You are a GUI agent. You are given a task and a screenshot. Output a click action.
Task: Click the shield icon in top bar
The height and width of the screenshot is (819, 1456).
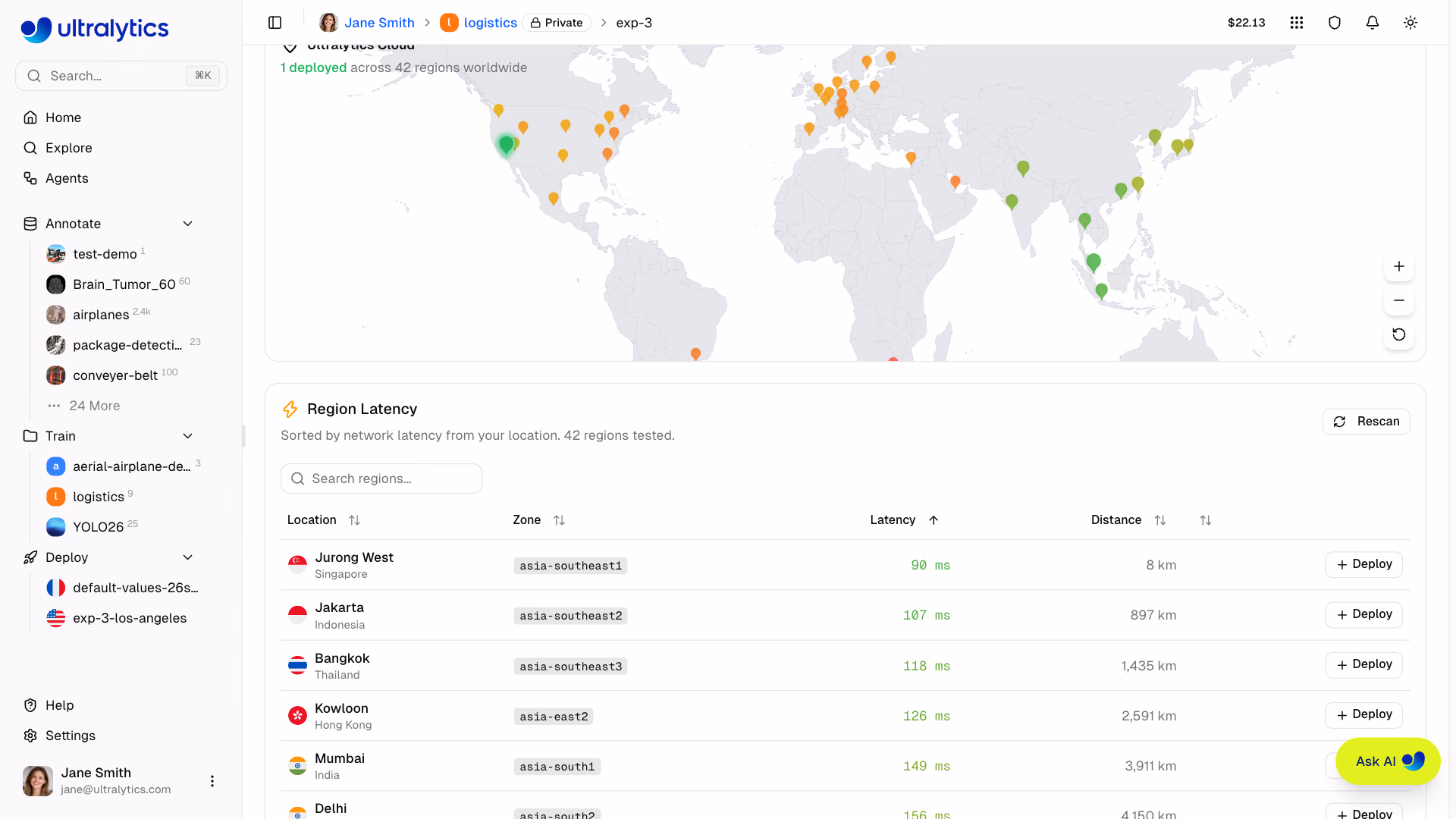[1335, 23]
